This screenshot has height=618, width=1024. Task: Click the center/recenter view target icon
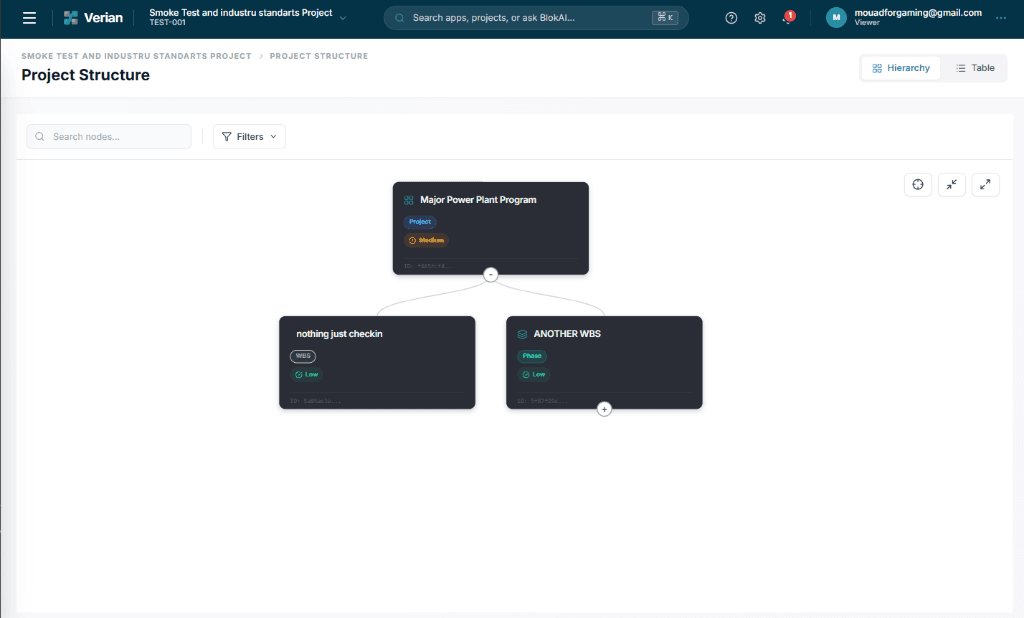pyautogui.click(x=918, y=184)
